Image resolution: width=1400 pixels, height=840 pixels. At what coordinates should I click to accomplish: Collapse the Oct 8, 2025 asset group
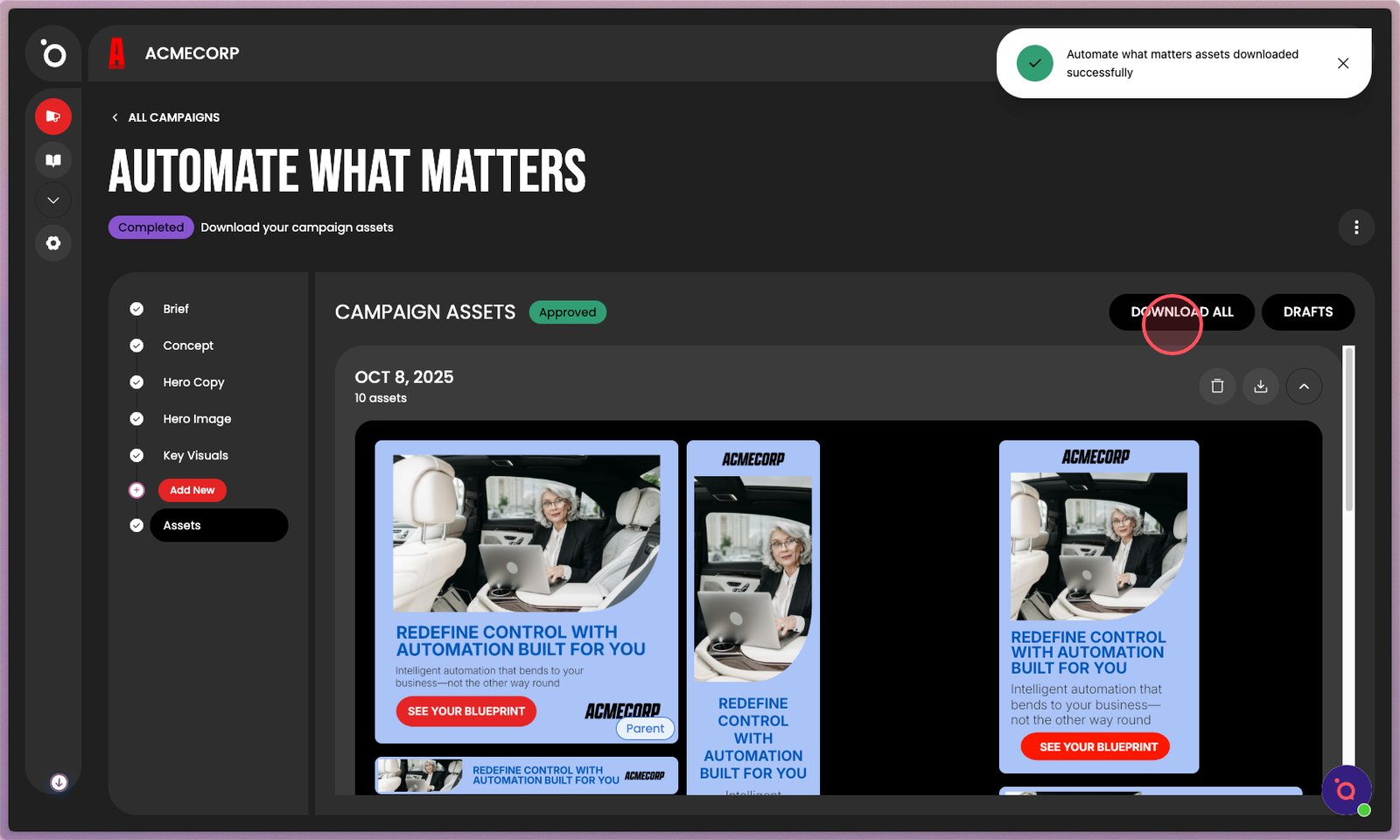(x=1304, y=386)
